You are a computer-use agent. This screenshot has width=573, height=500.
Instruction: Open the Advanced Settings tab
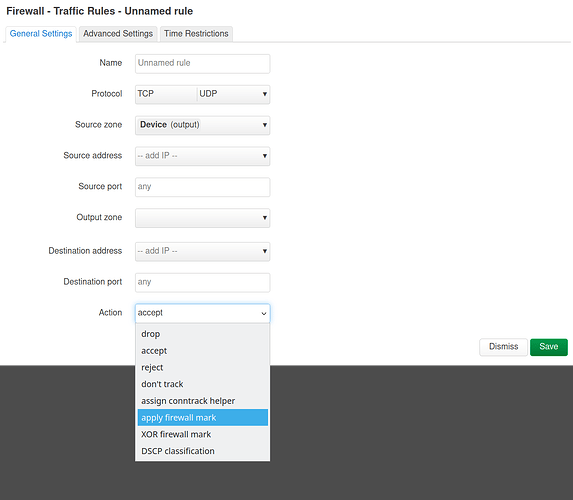118,34
